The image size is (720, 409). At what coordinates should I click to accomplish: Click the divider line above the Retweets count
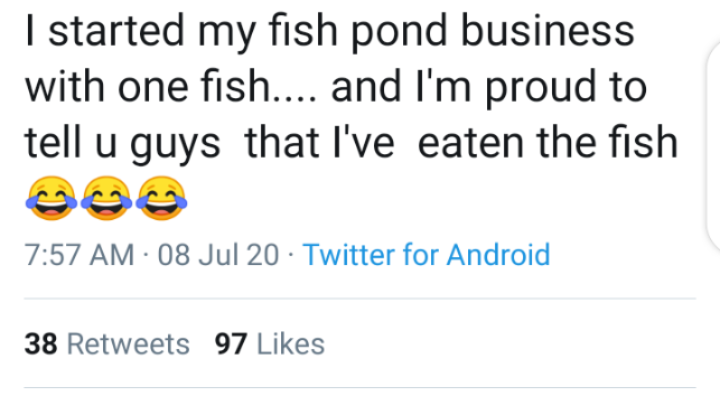[360, 299]
